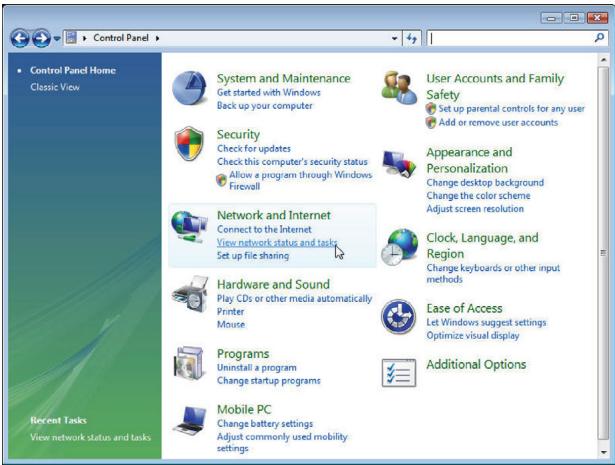Open Set up file sharing
615x465 pixels.
253,256
